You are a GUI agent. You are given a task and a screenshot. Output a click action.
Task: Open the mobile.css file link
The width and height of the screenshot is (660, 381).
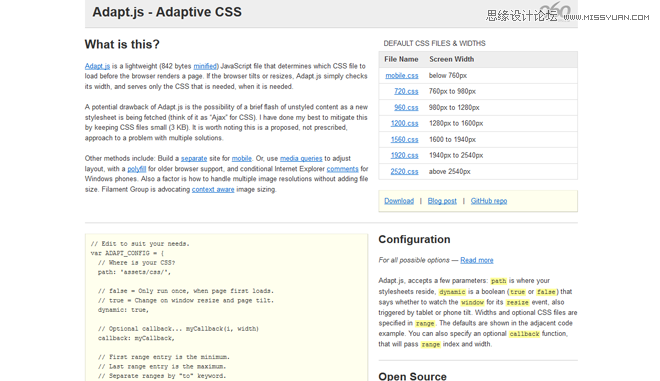[x=402, y=75]
